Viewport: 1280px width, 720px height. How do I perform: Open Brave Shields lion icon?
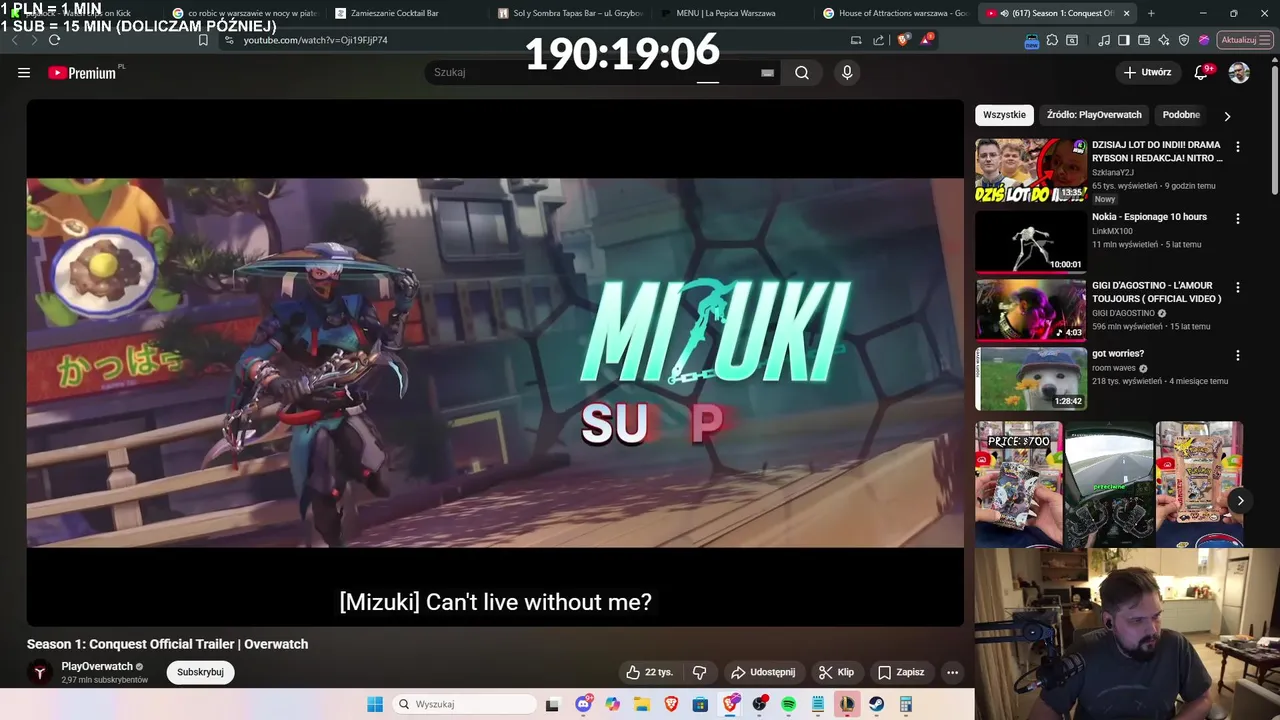tap(904, 40)
